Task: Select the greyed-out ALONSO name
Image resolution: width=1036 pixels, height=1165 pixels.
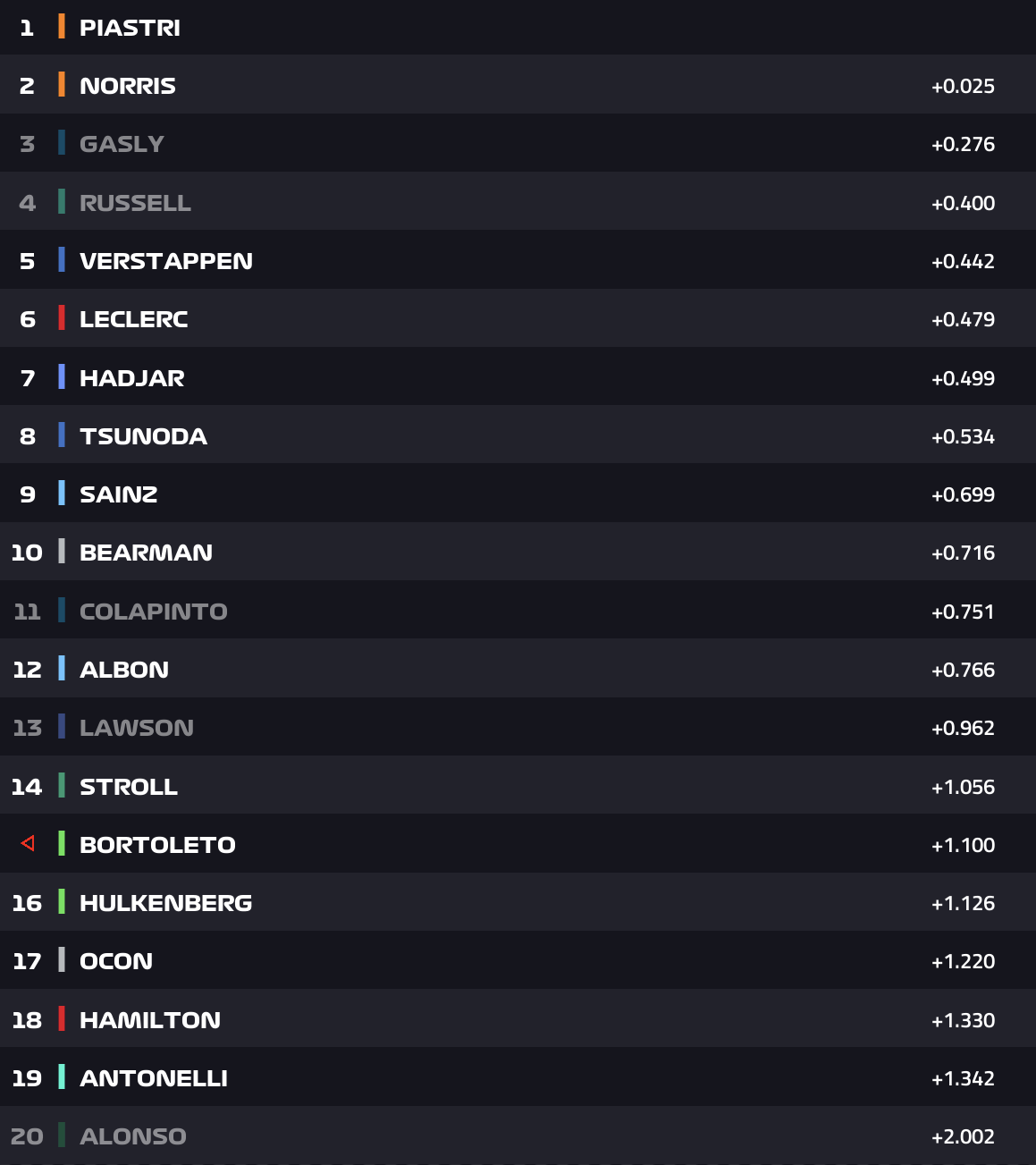Action: [133, 1136]
